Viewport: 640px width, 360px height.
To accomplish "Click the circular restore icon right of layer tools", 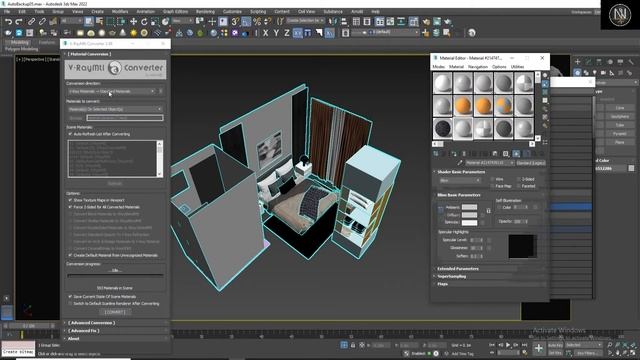I will (472, 33).
